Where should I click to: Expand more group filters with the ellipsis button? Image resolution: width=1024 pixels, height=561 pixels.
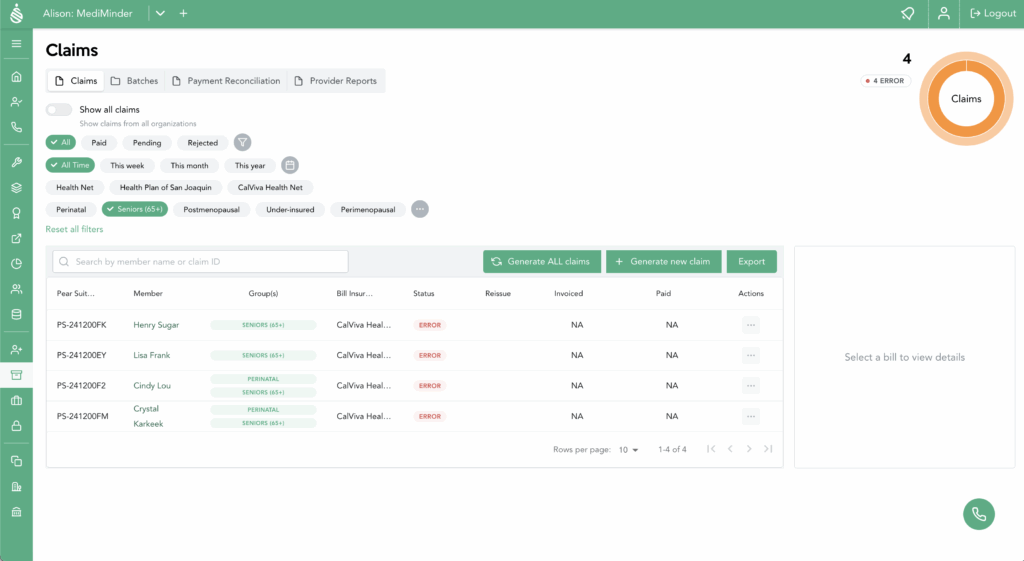click(420, 210)
